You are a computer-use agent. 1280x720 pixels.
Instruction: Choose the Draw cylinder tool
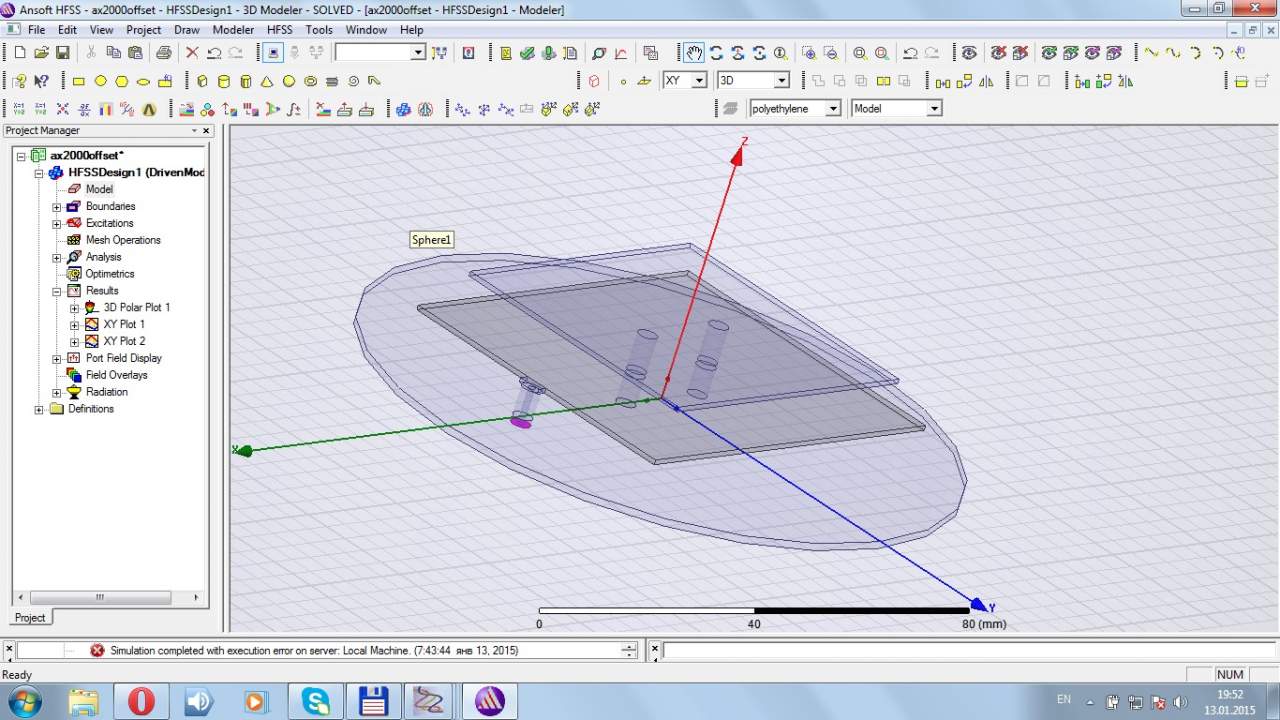224,81
